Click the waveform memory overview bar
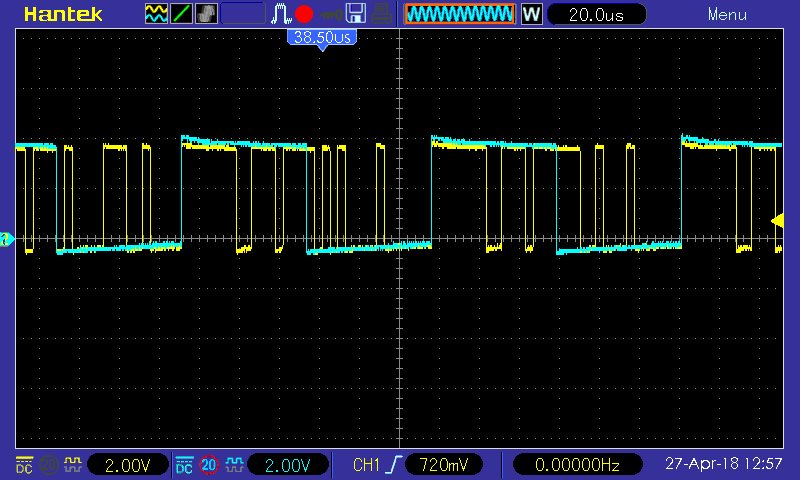800x480 pixels. (x=460, y=14)
